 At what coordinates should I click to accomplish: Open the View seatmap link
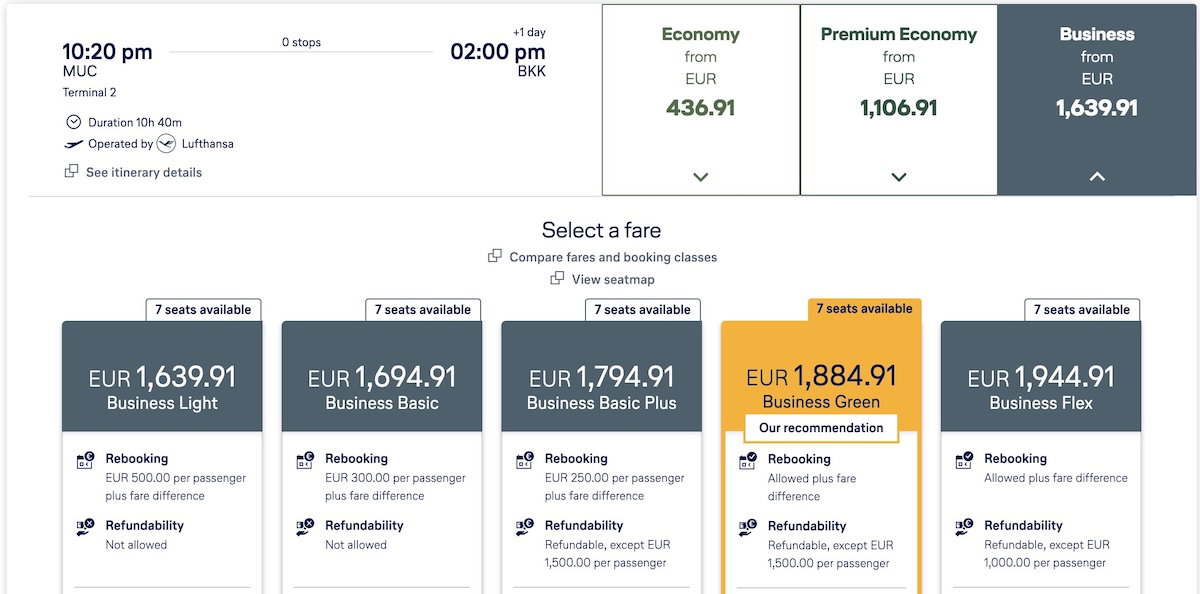[x=613, y=279]
